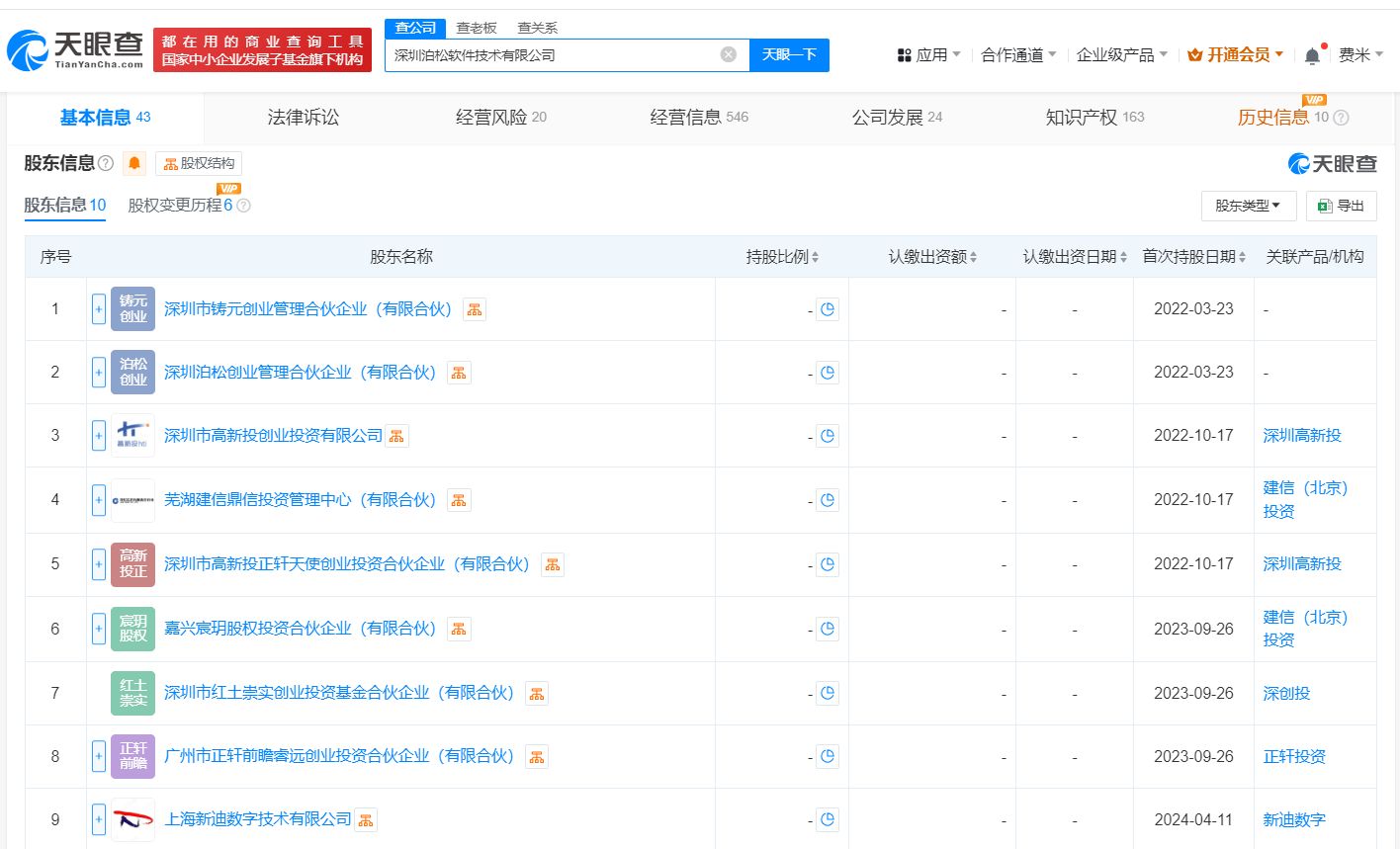Screen dimensions: 1400x849
Task: Export shareholder list with 导出 button
Action: click(1342, 206)
